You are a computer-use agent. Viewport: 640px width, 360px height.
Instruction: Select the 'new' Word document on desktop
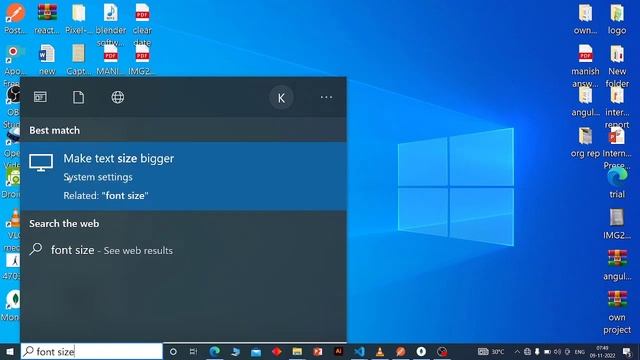coord(47,60)
